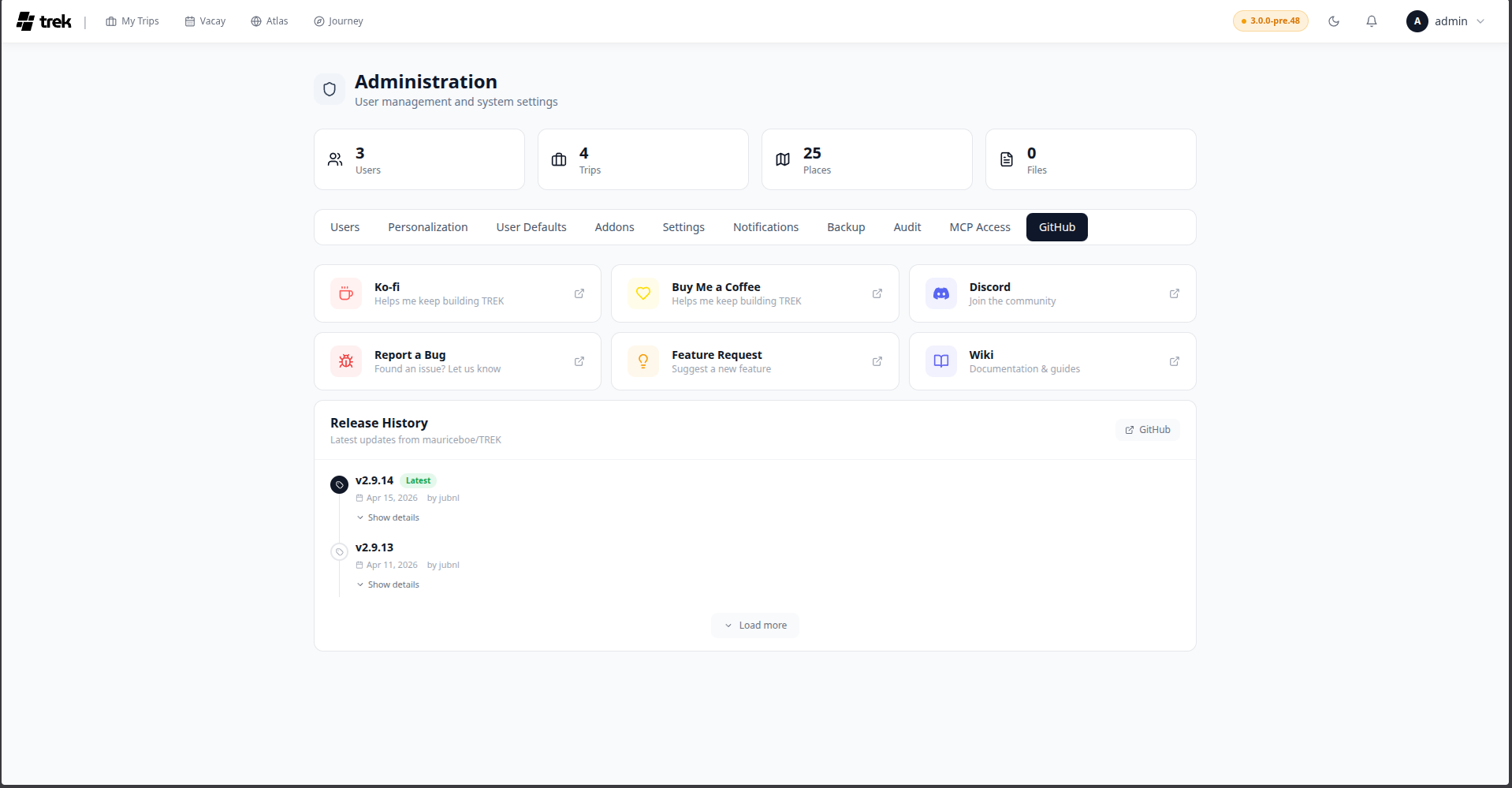Viewport: 1512px width, 788px height.
Task: Go to the Atlas page
Action: point(270,21)
